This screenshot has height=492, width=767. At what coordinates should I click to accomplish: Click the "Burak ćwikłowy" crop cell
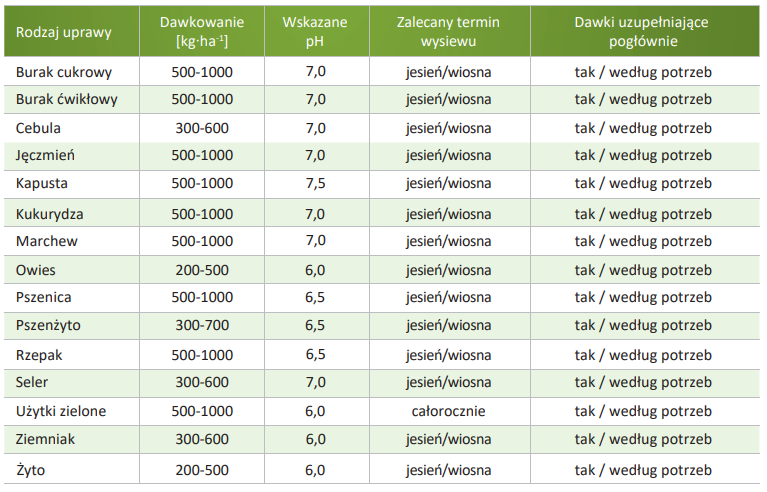tap(67, 99)
